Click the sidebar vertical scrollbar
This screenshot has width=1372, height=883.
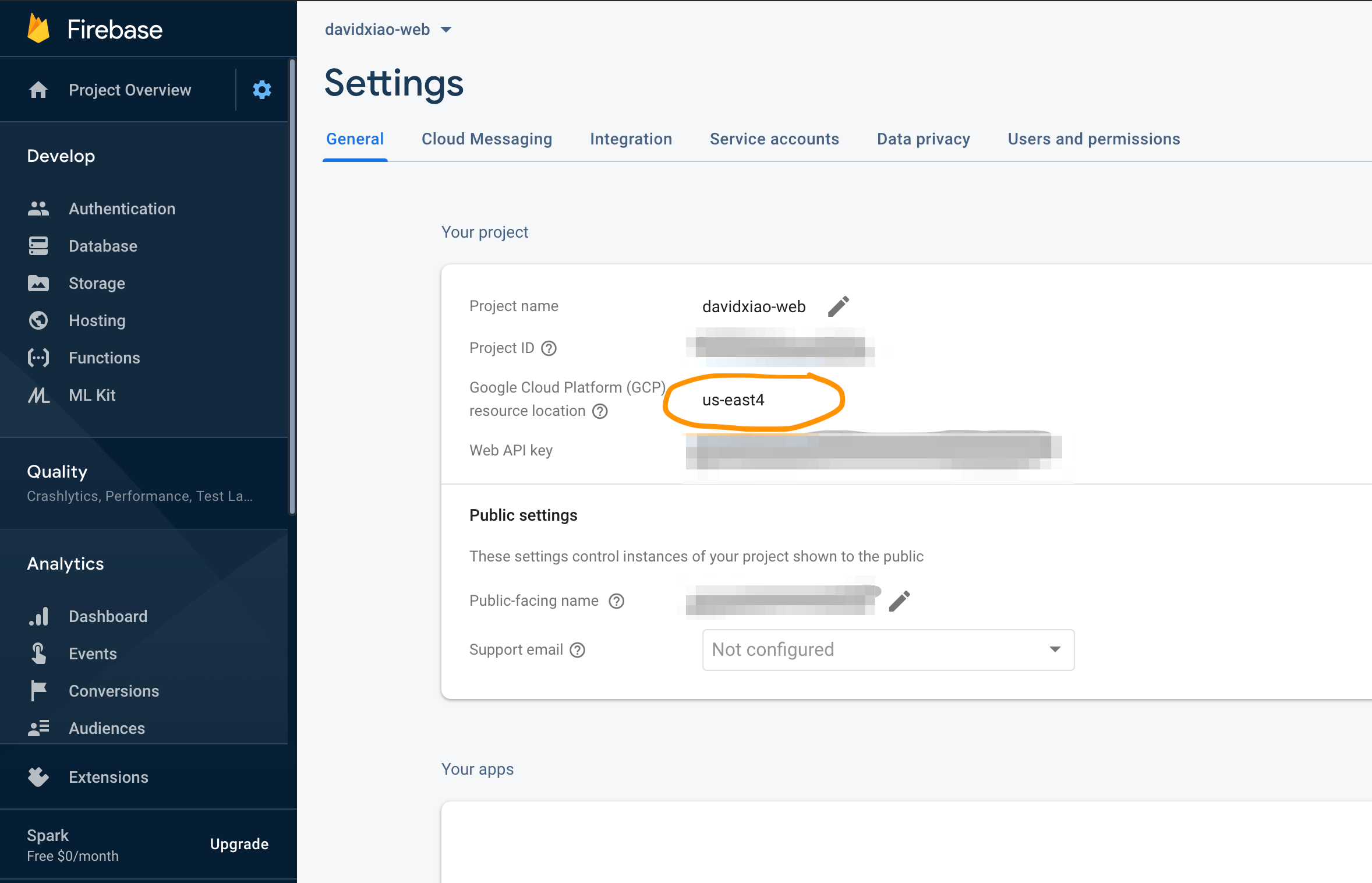[292, 287]
